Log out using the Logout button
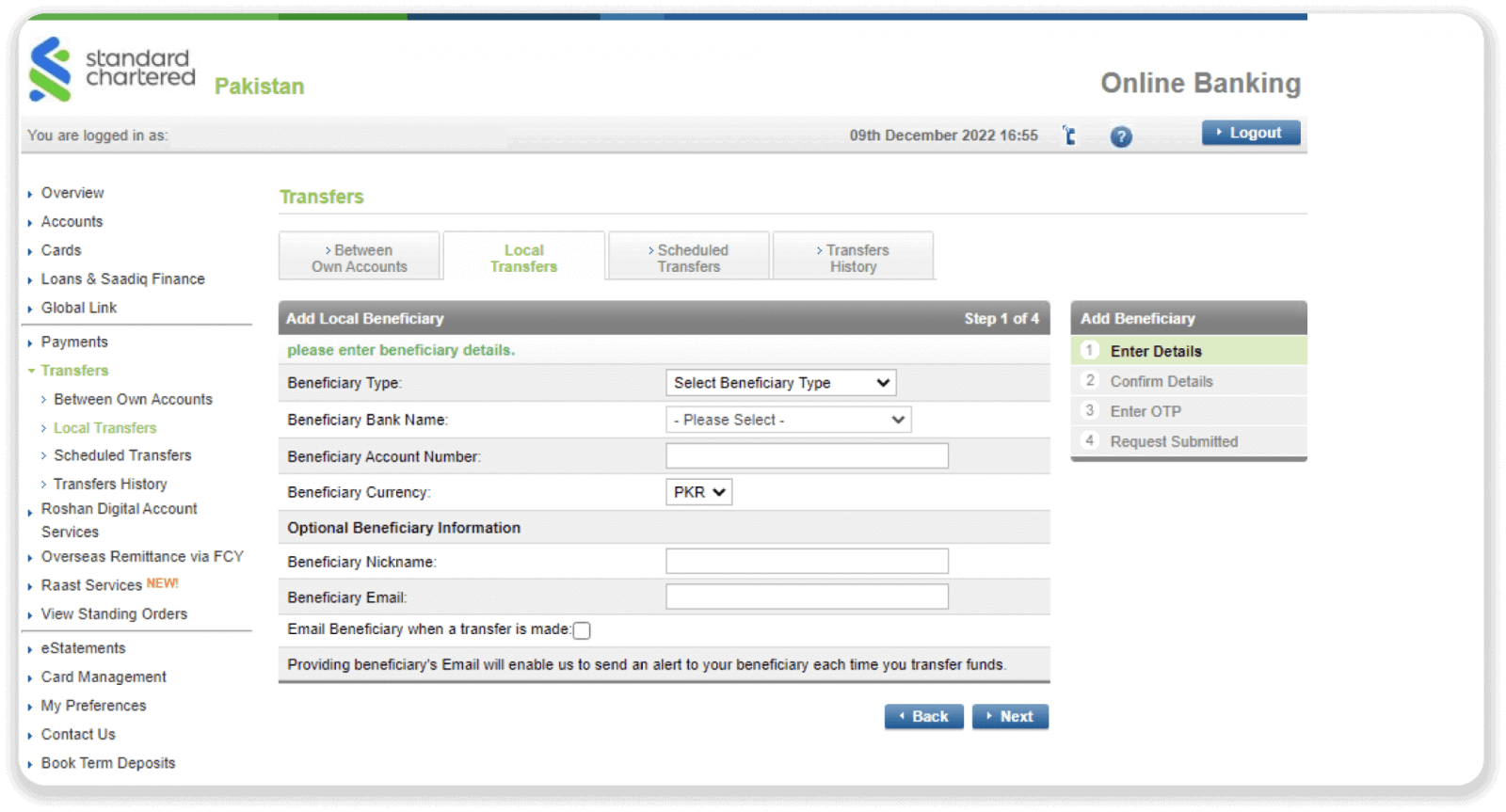The height and width of the screenshot is (812, 1506). pyautogui.click(x=1250, y=134)
